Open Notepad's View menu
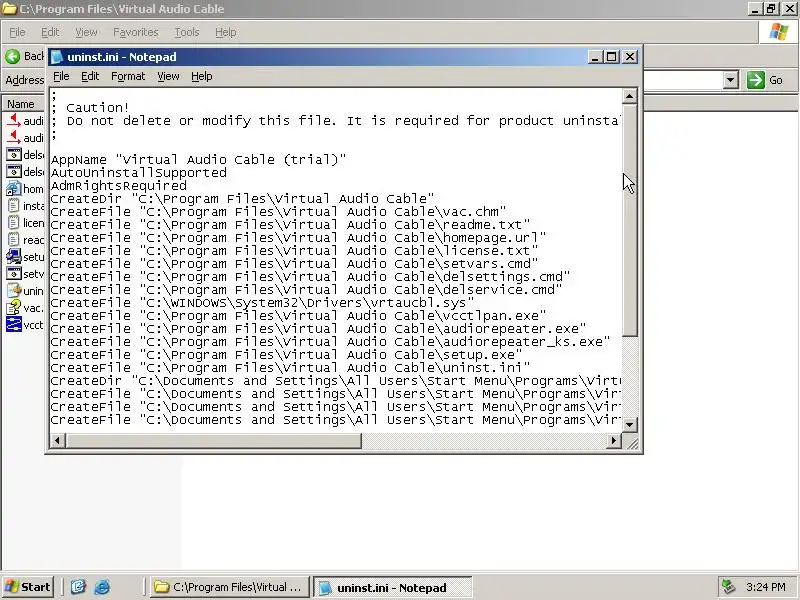This screenshot has height=600, width=800. pos(168,77)
